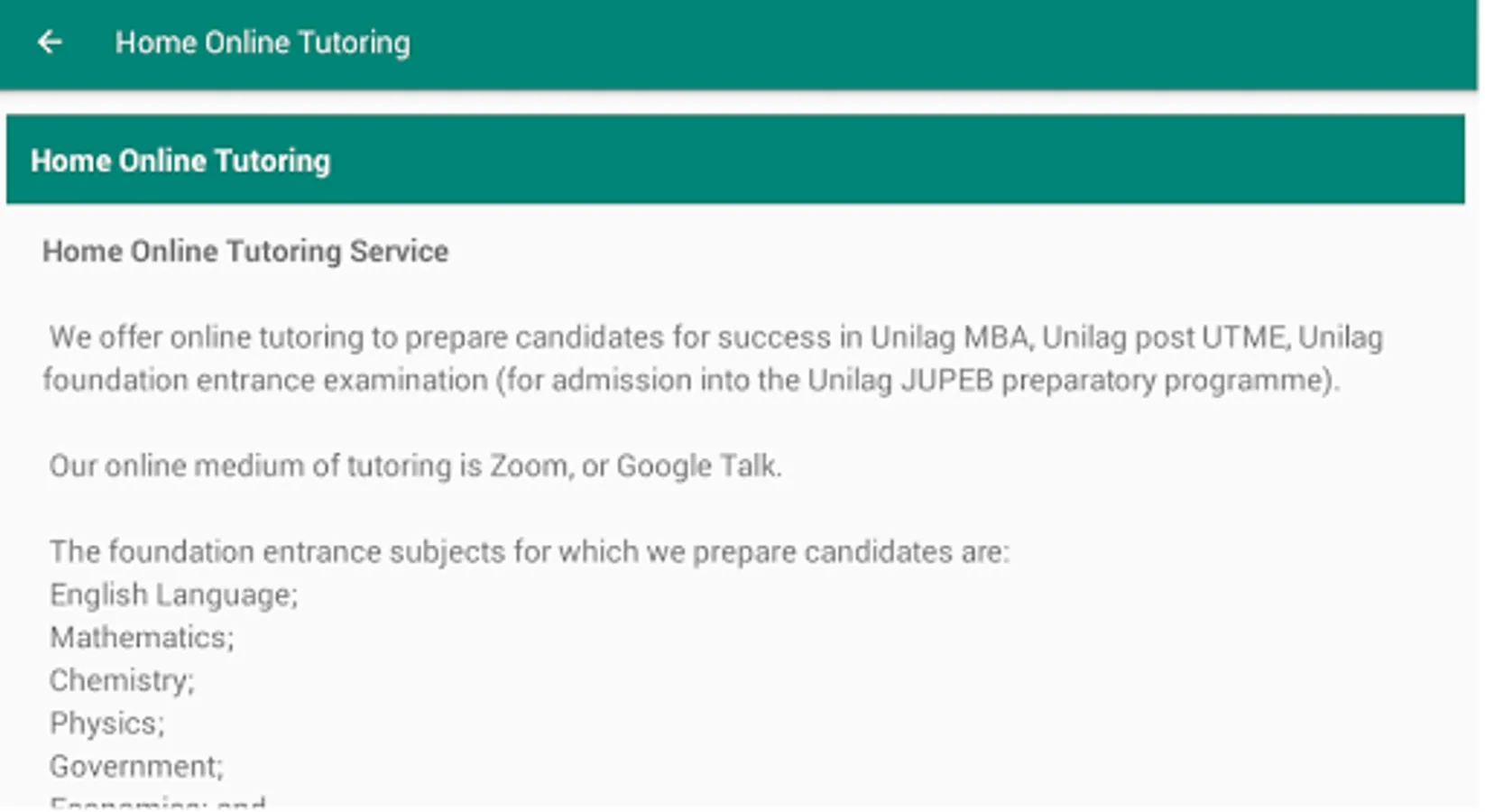Viewport: 1485px width, 812px height.
Task: Click the line starting 'The foundation entrance subjects'
Action: [x=529, y=551]
